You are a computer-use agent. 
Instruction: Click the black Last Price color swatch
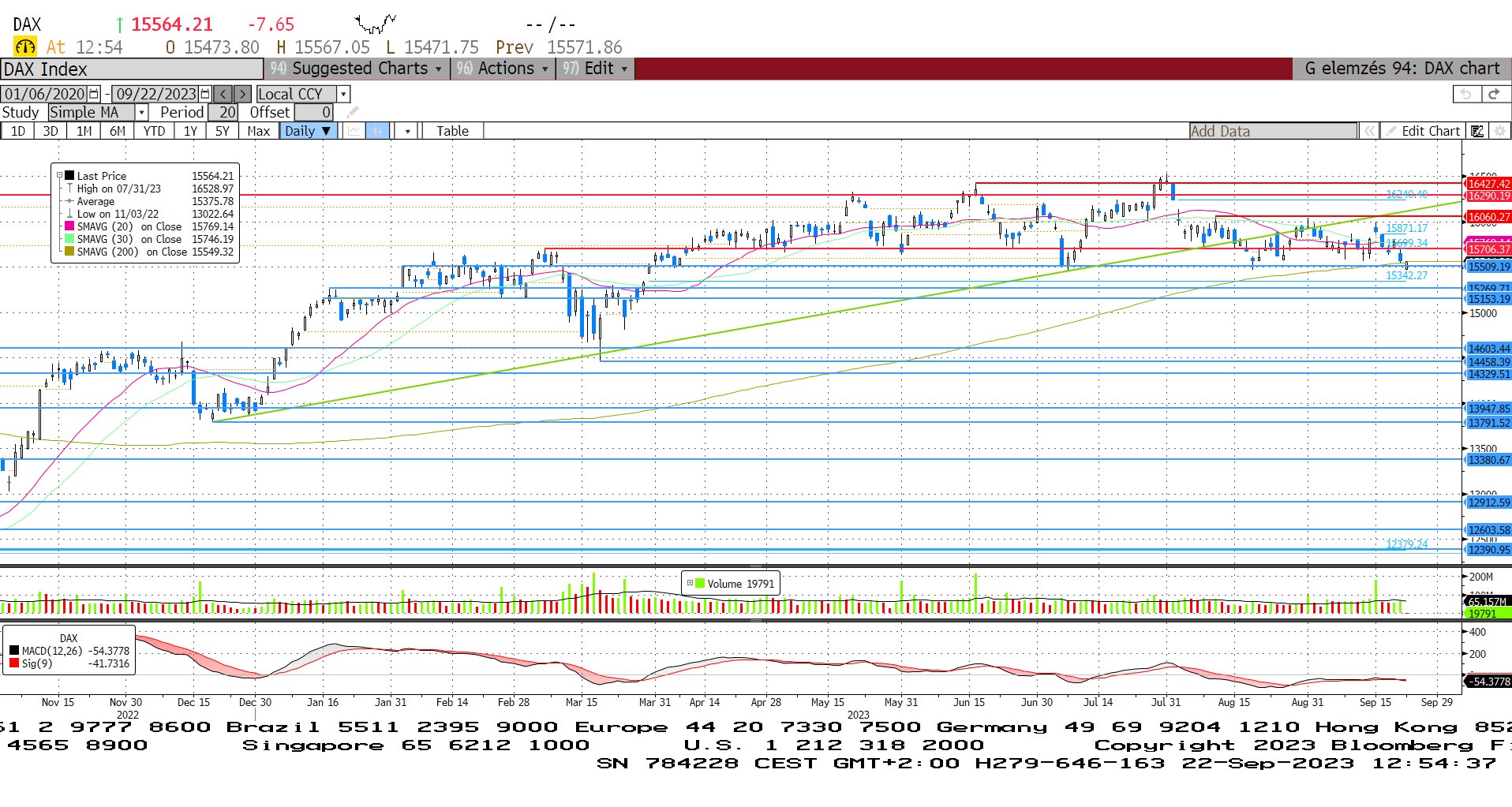pyautogui.click(x=69, y=176)
